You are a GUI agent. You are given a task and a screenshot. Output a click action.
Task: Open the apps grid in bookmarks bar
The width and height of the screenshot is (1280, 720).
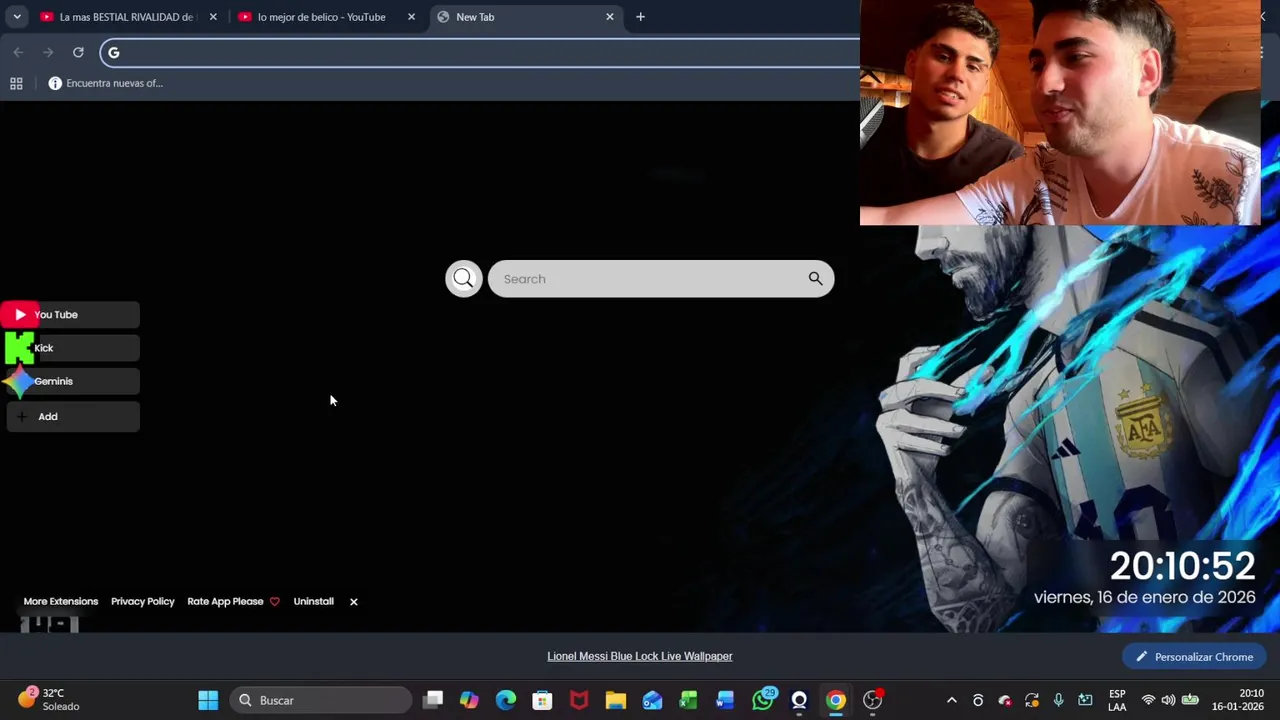(x=16, y=83)
